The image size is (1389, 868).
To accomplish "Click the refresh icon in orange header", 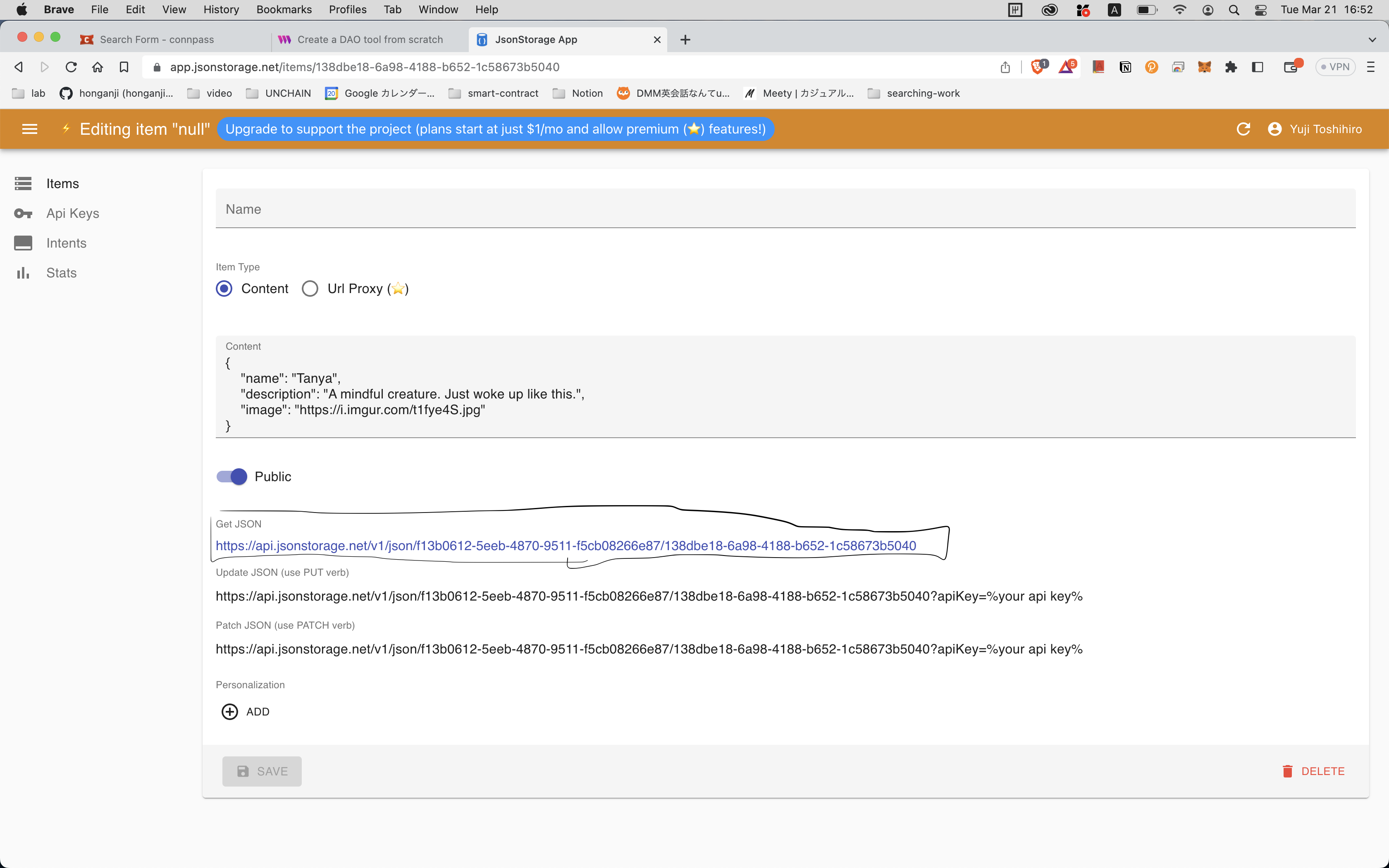I will (x=1243, y=129).
